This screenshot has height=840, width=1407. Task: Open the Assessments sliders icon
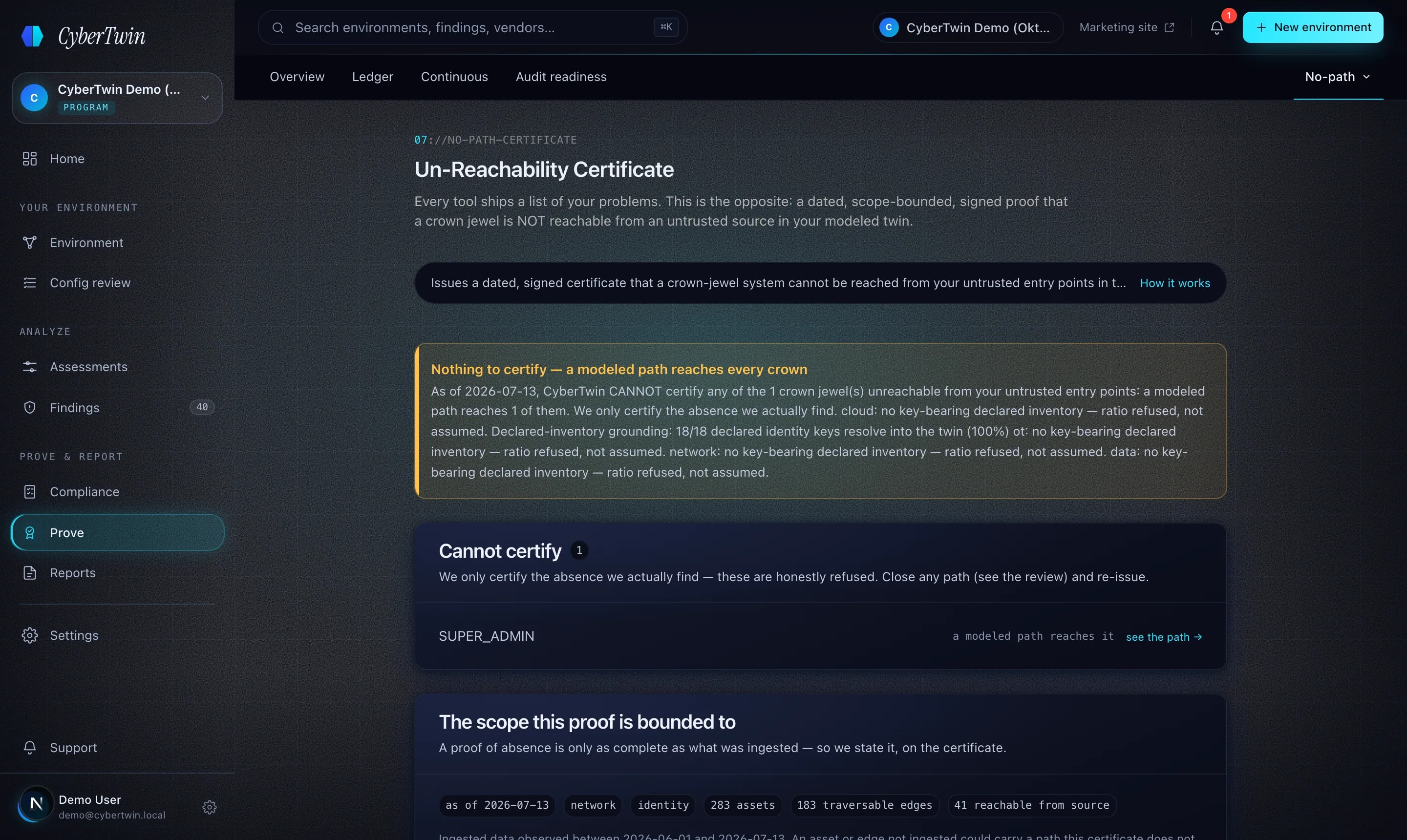point(29,367)
